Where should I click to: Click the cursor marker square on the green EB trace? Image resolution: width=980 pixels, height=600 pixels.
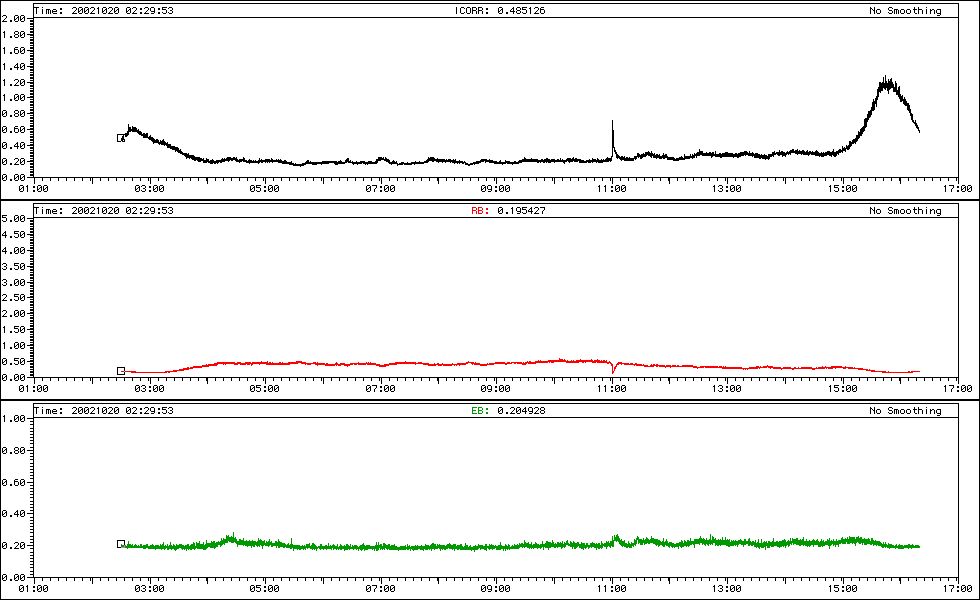tap(121, 544)
